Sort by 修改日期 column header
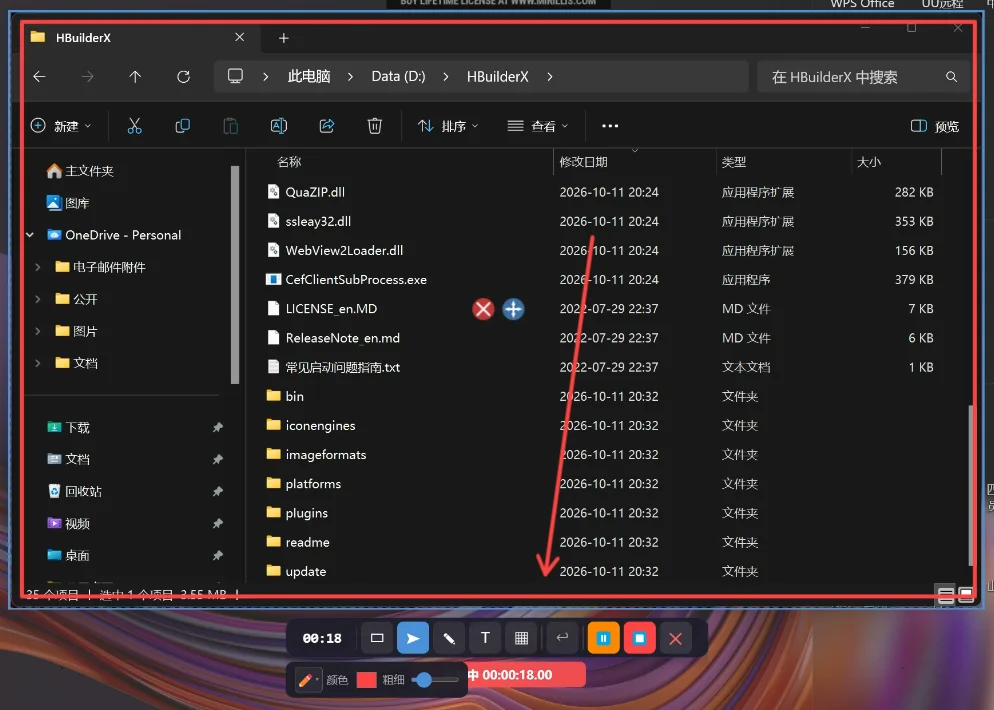The width and height of the screenshot is (994, 710). click(584, 162)
